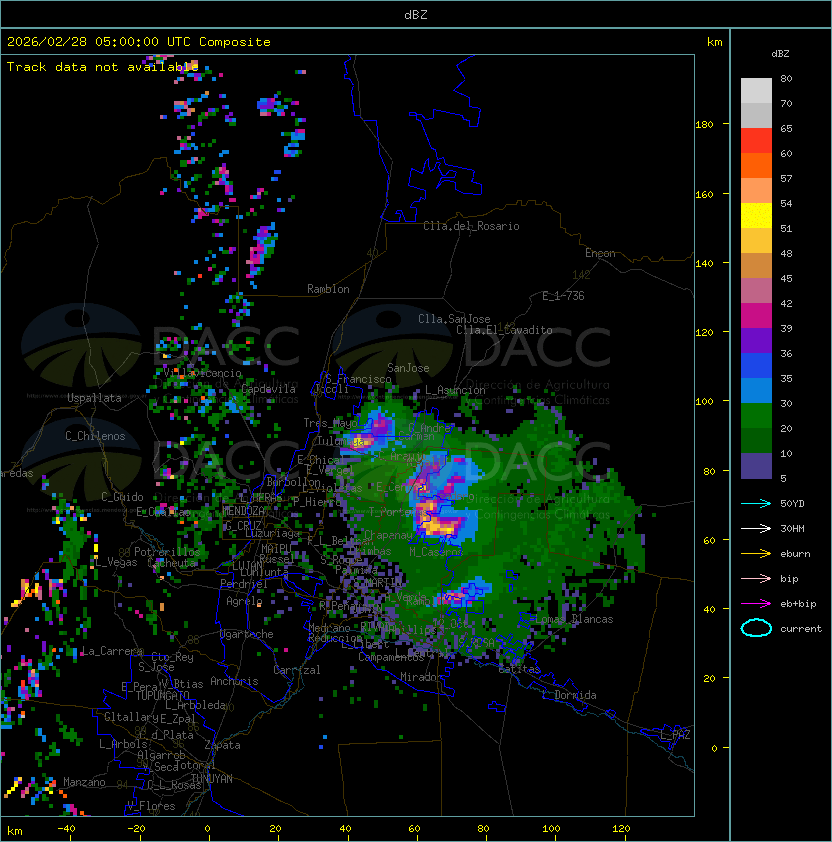Click the 'Uspallata' map label

coord(94,398)
